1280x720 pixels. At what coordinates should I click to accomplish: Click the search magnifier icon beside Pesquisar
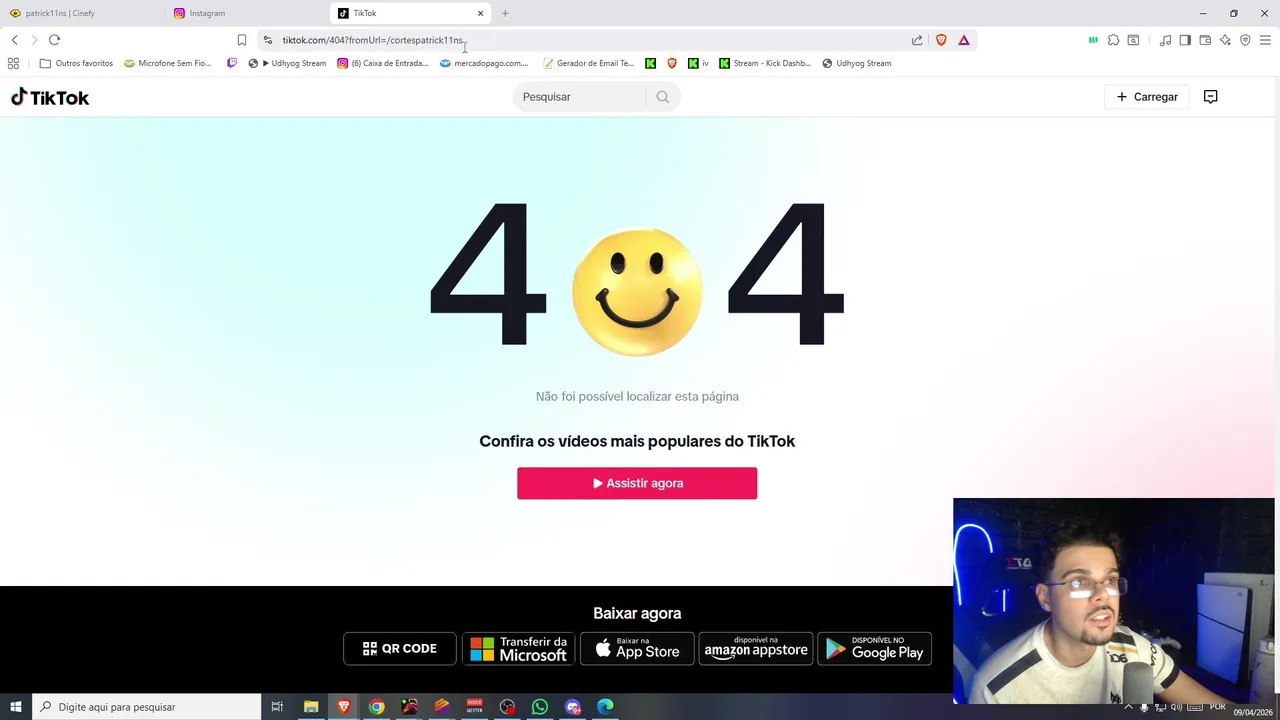click(663, 97)
